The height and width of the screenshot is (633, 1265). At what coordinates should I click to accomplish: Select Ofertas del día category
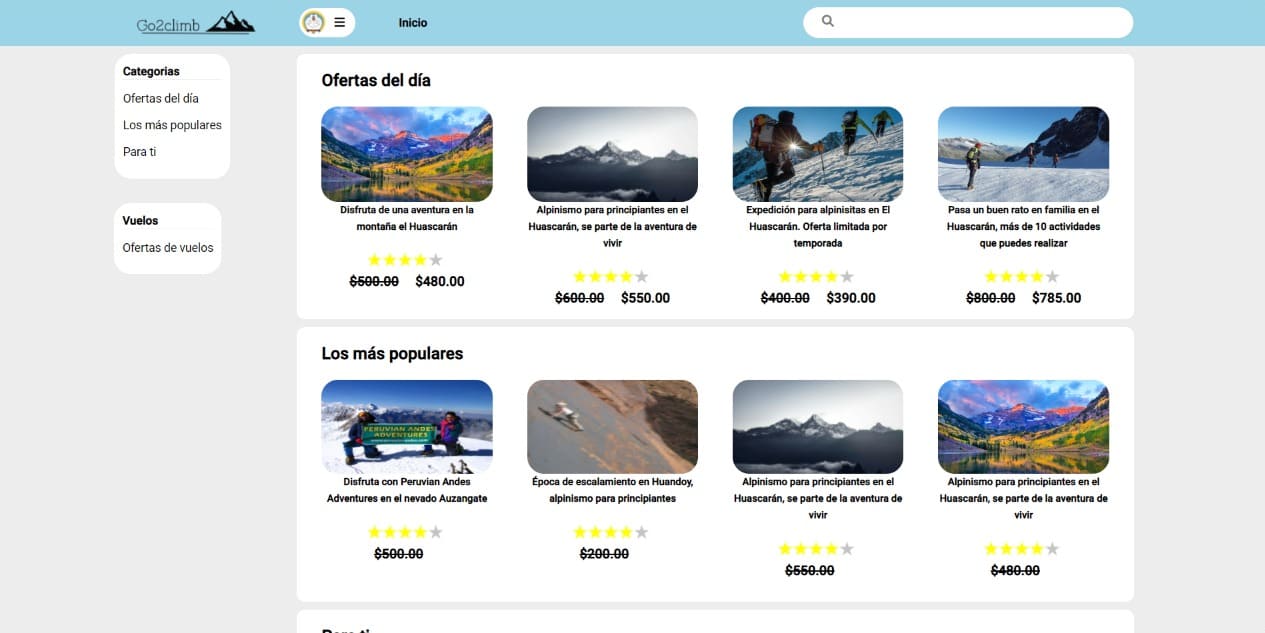161,98
